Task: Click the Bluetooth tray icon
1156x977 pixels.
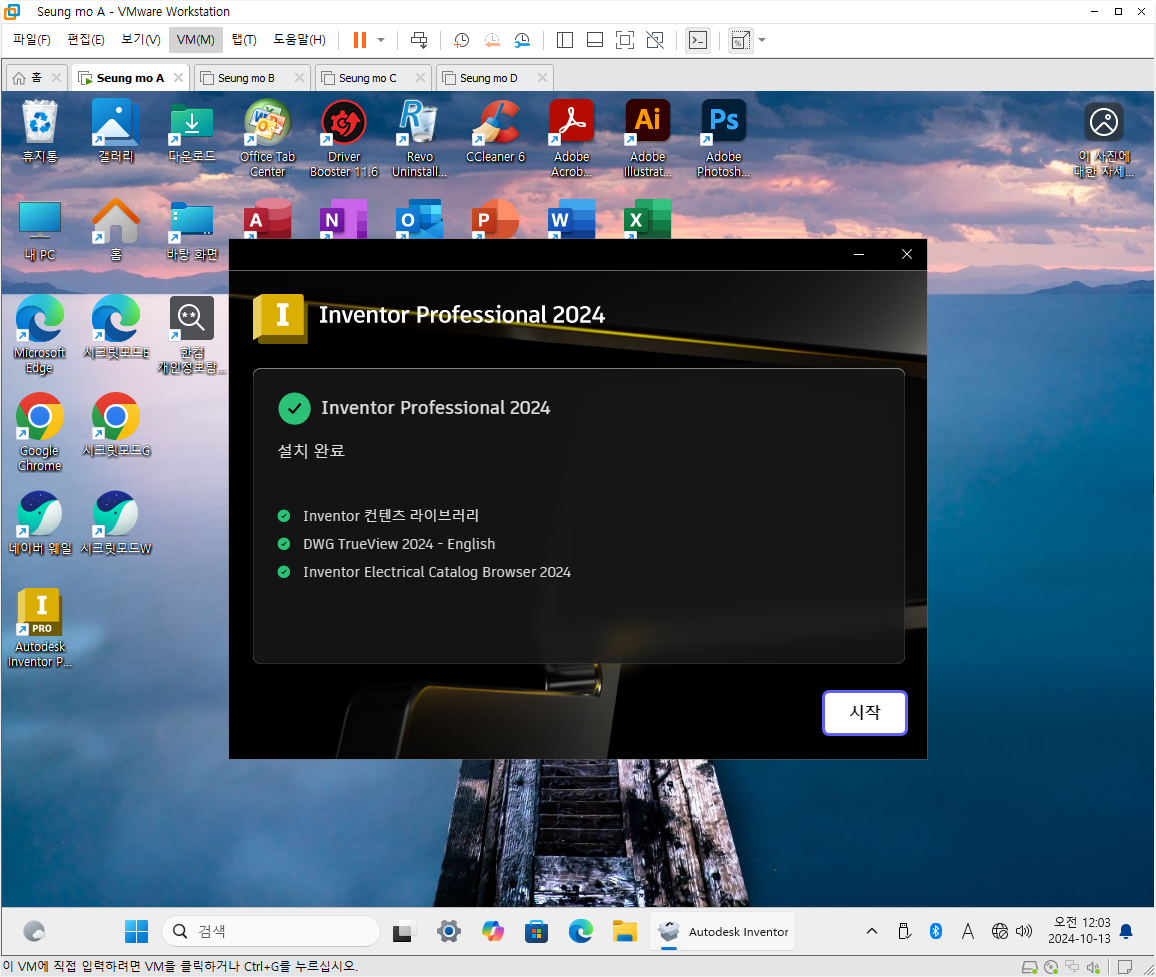Action: click(x=936, y=931)
